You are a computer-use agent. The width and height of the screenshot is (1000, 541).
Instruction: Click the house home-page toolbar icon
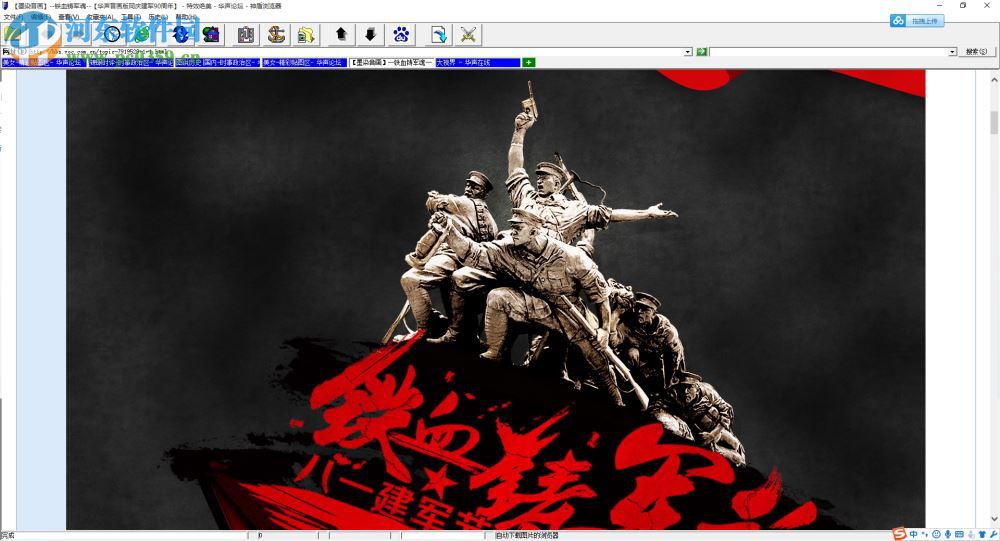[211, 34]
